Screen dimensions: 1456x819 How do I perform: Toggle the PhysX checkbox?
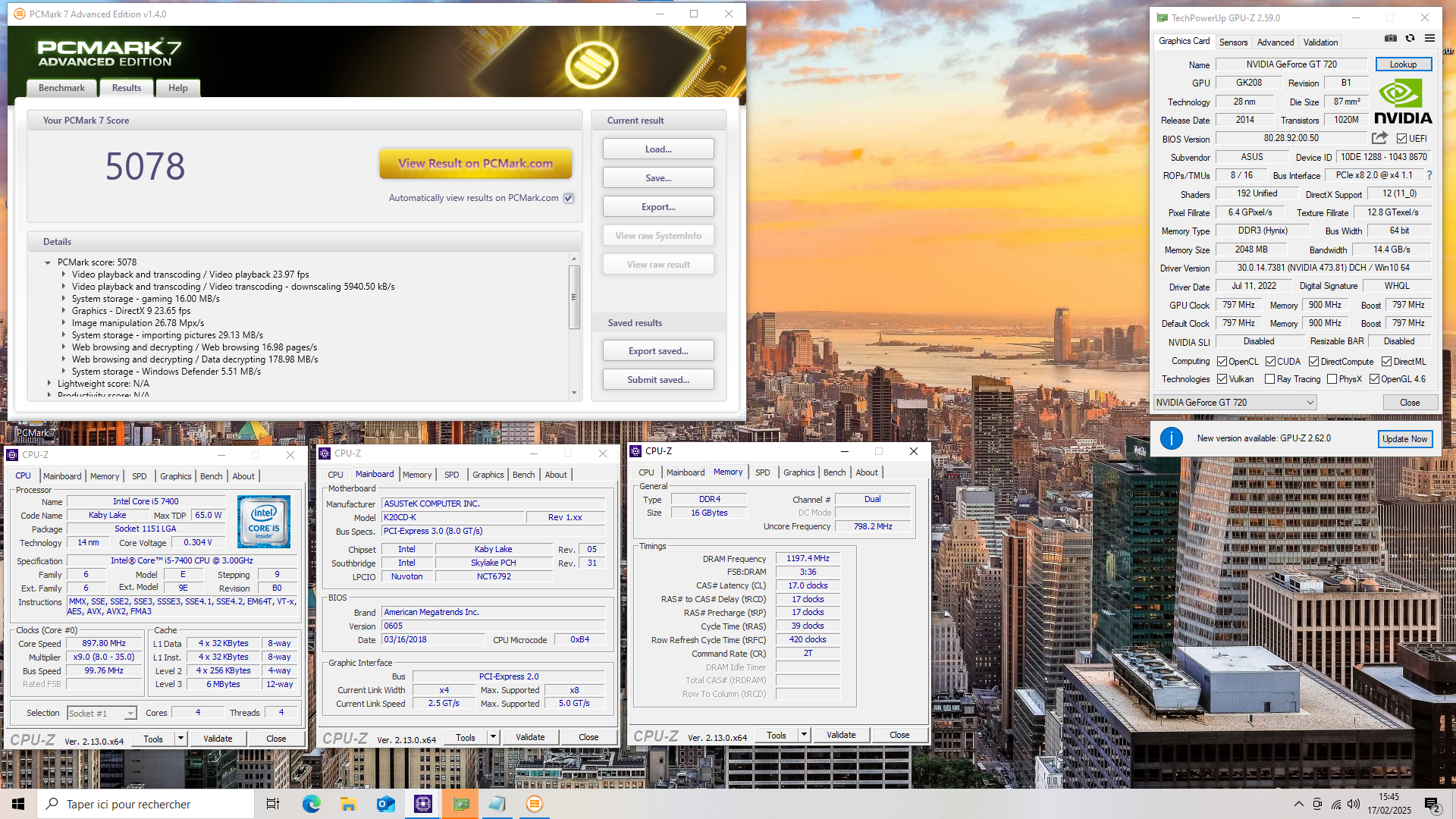click(1332, 379)
